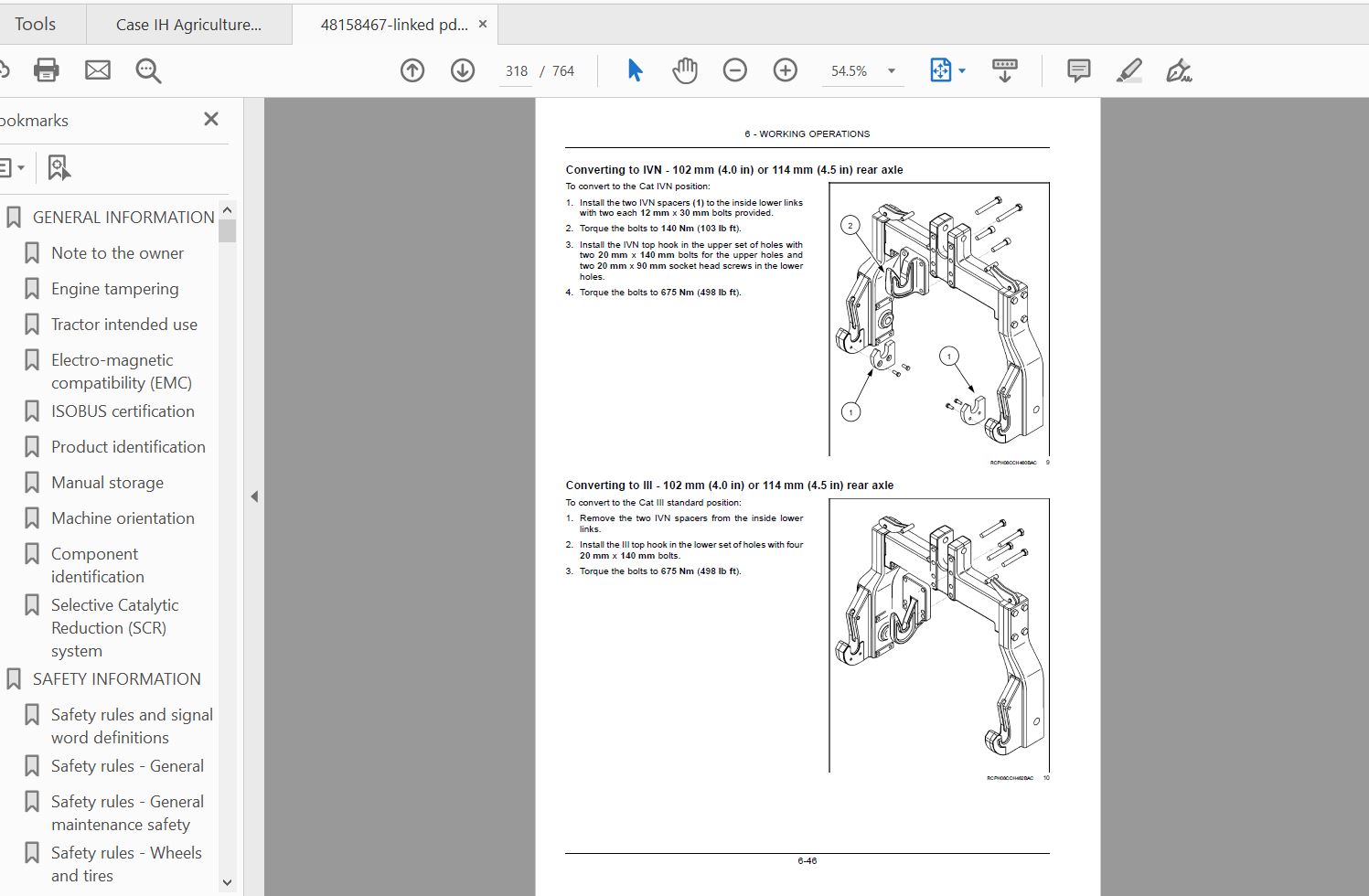Add a sticky note comment
Image resolution: width=1369 pixels, height=896 pixels.
[1079, 70]
